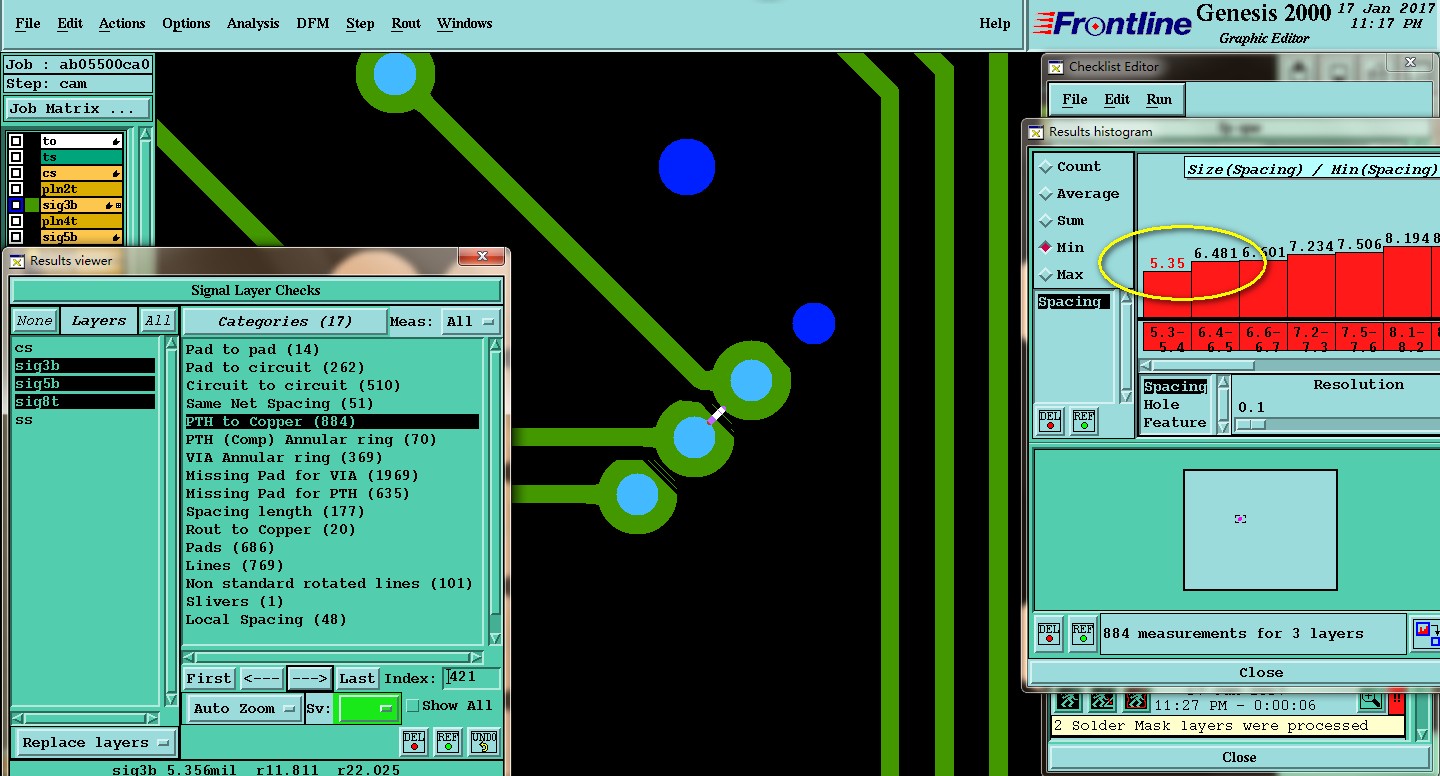
Task: Open Rout menu
Action: 406,23
